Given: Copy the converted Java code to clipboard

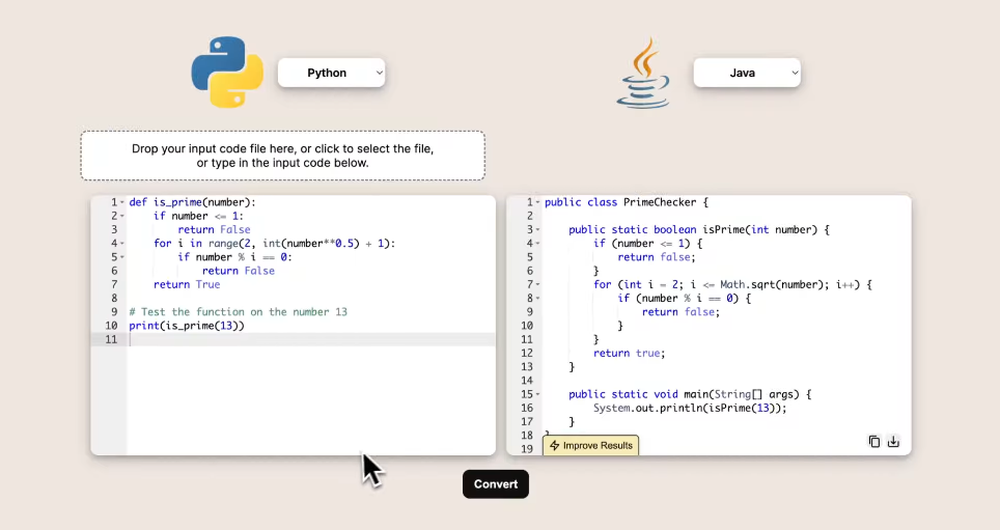Looking at the screenshot, I should (874, 441).
